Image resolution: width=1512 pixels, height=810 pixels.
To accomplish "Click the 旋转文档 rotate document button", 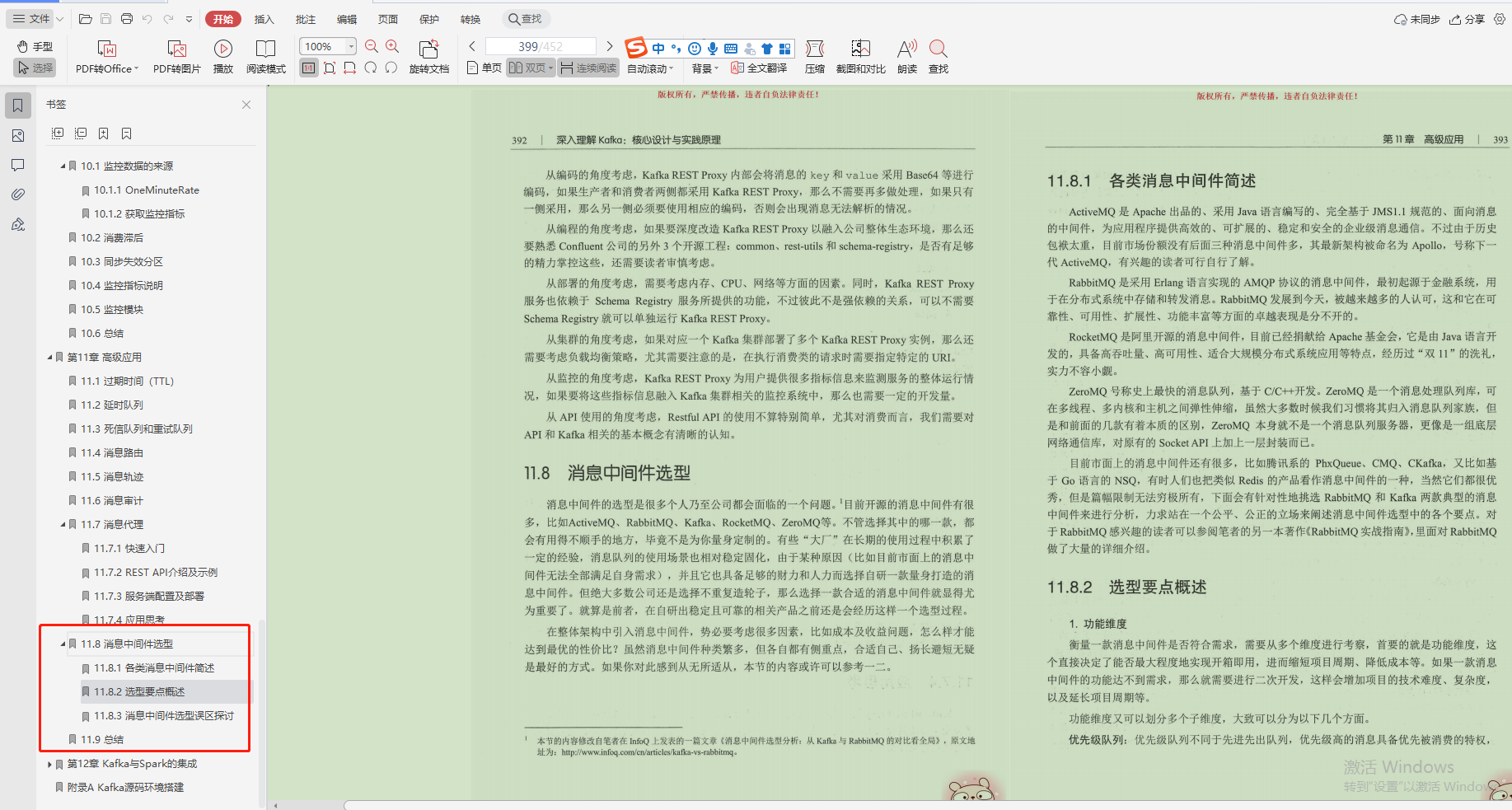I will pos(429,57).
